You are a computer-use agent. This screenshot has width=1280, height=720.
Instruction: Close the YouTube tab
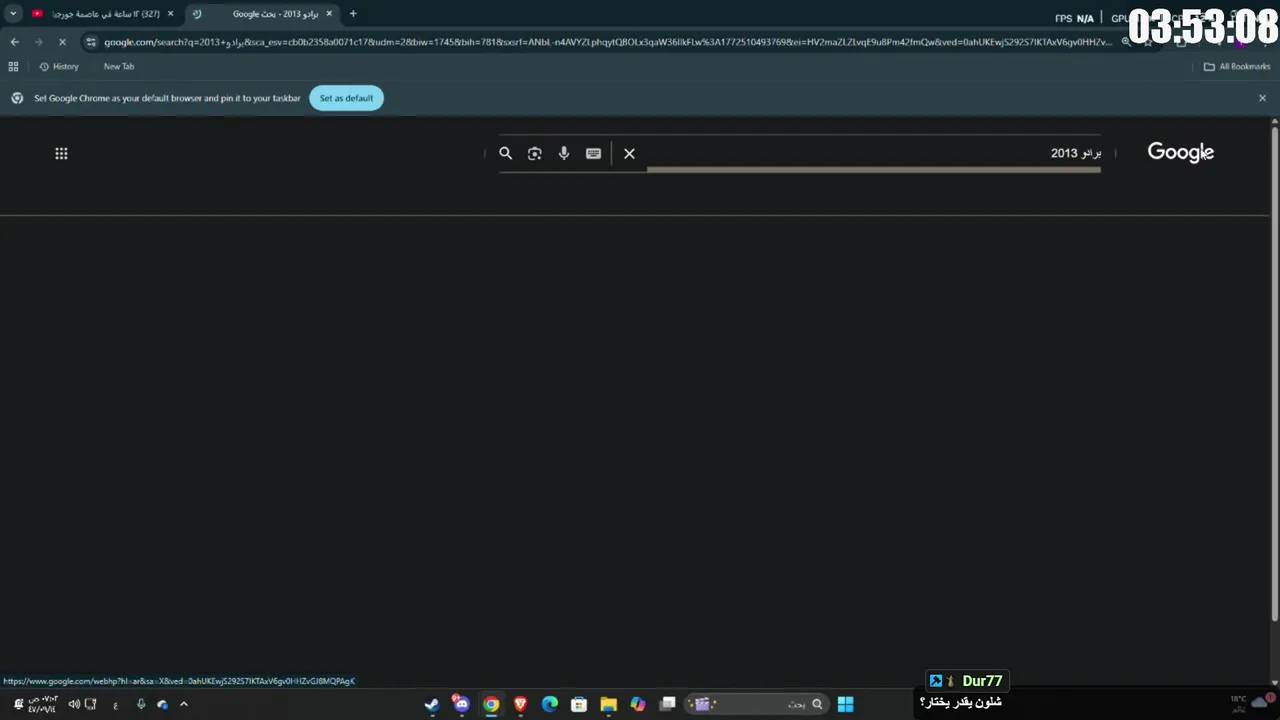point(171,14)
